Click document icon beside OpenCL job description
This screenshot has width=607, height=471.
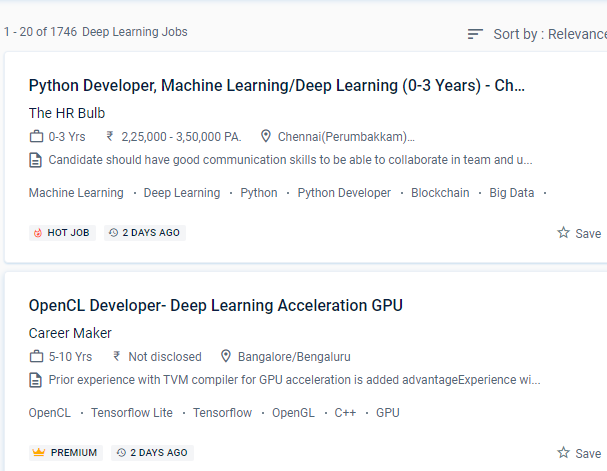(x=37, y=380)
